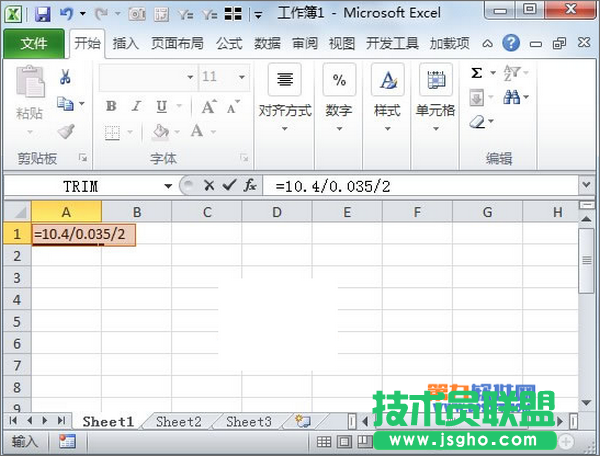Image resolution: width=600 pixels, height=456 pixels.
Task: Switch to the Data (数据) tab
Action: point(267,44)
